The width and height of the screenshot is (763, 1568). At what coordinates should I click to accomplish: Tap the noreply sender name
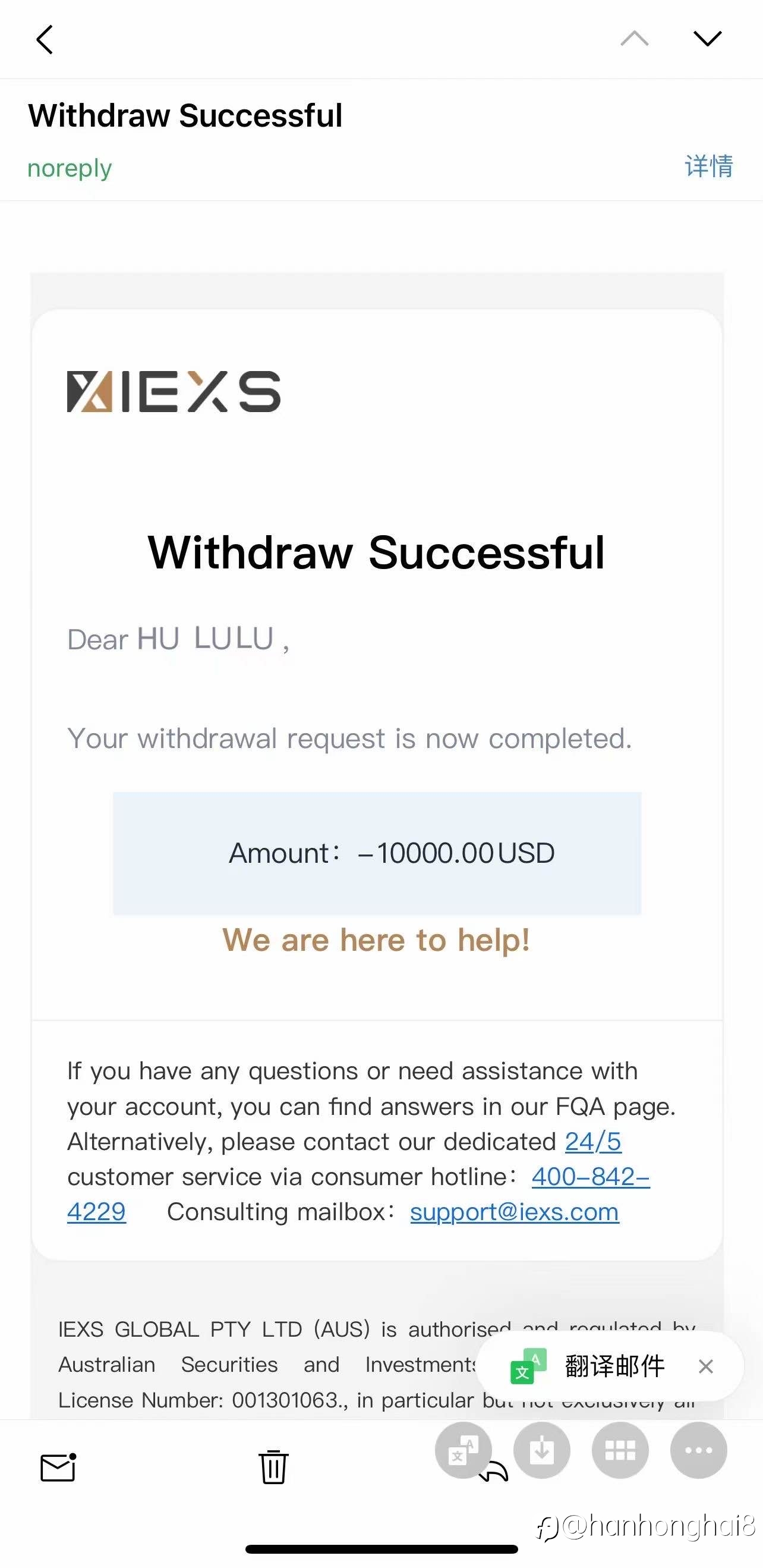[x=70, y=168]
